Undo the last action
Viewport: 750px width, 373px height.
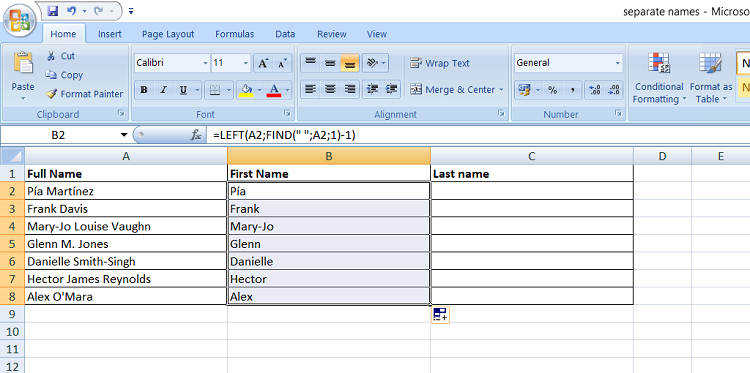tap(71, 11)
